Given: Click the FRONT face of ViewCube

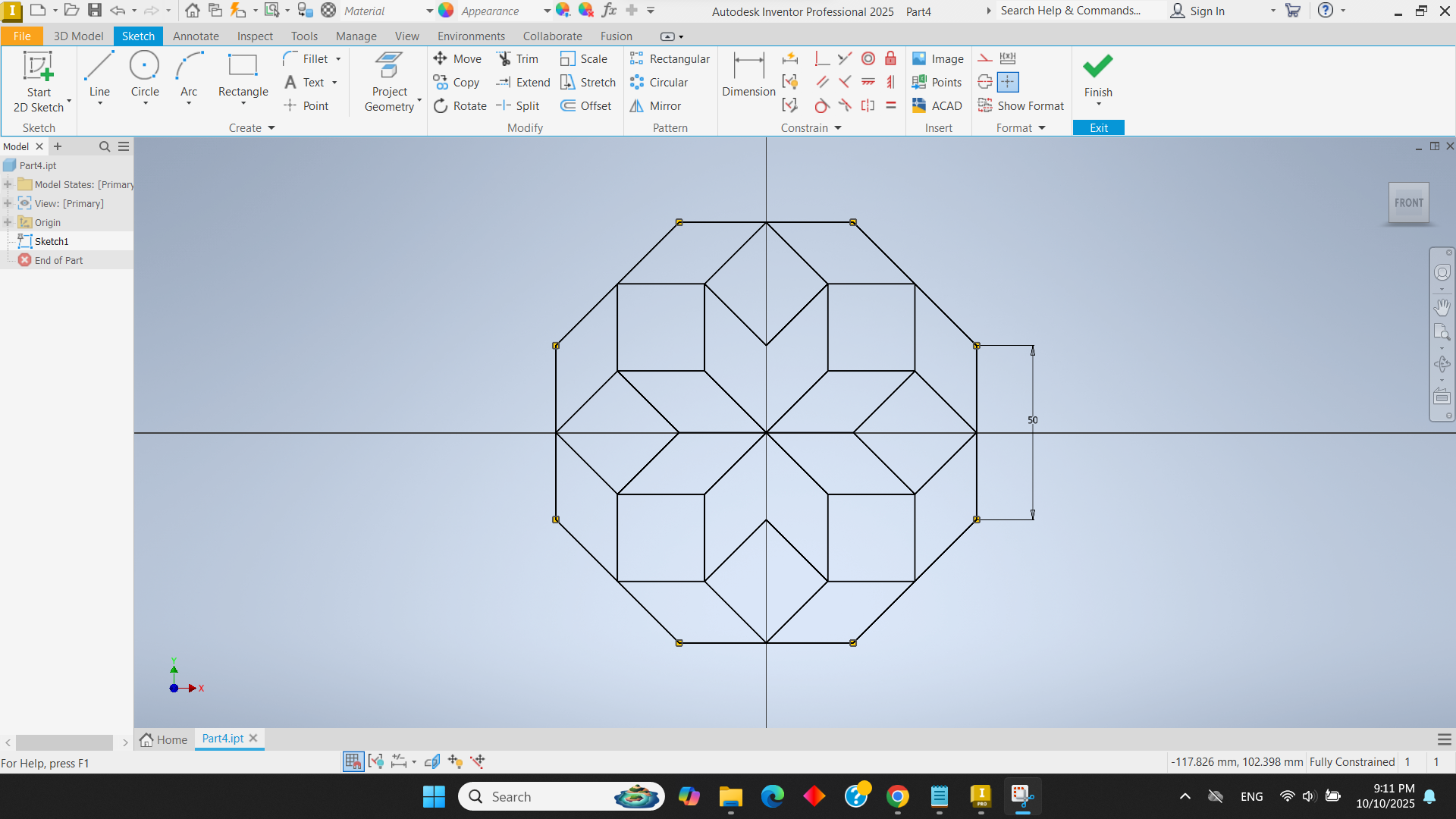Looking at the screenshot, I should coord(1408,203).
